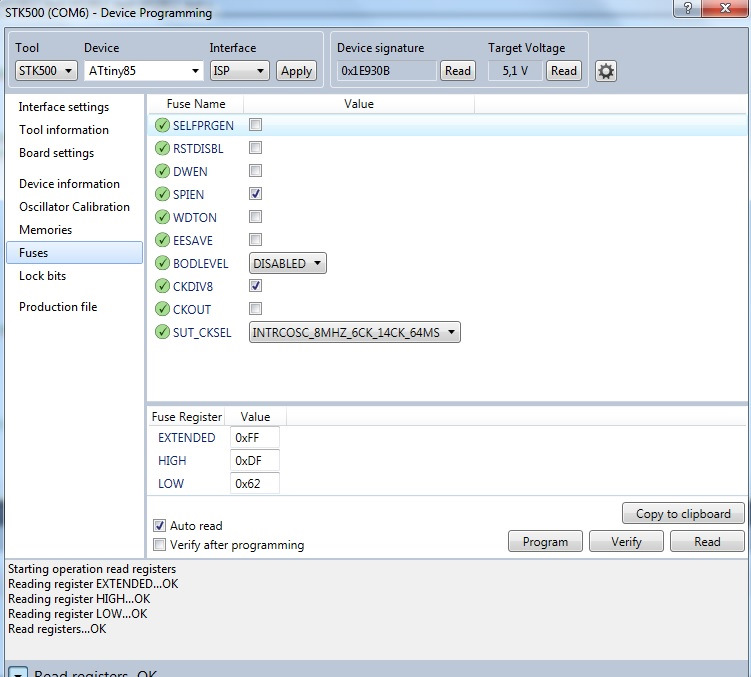Screen dimensions: 751x677
Task: Click the settings gear icon
Action: (x=606, y=71)
